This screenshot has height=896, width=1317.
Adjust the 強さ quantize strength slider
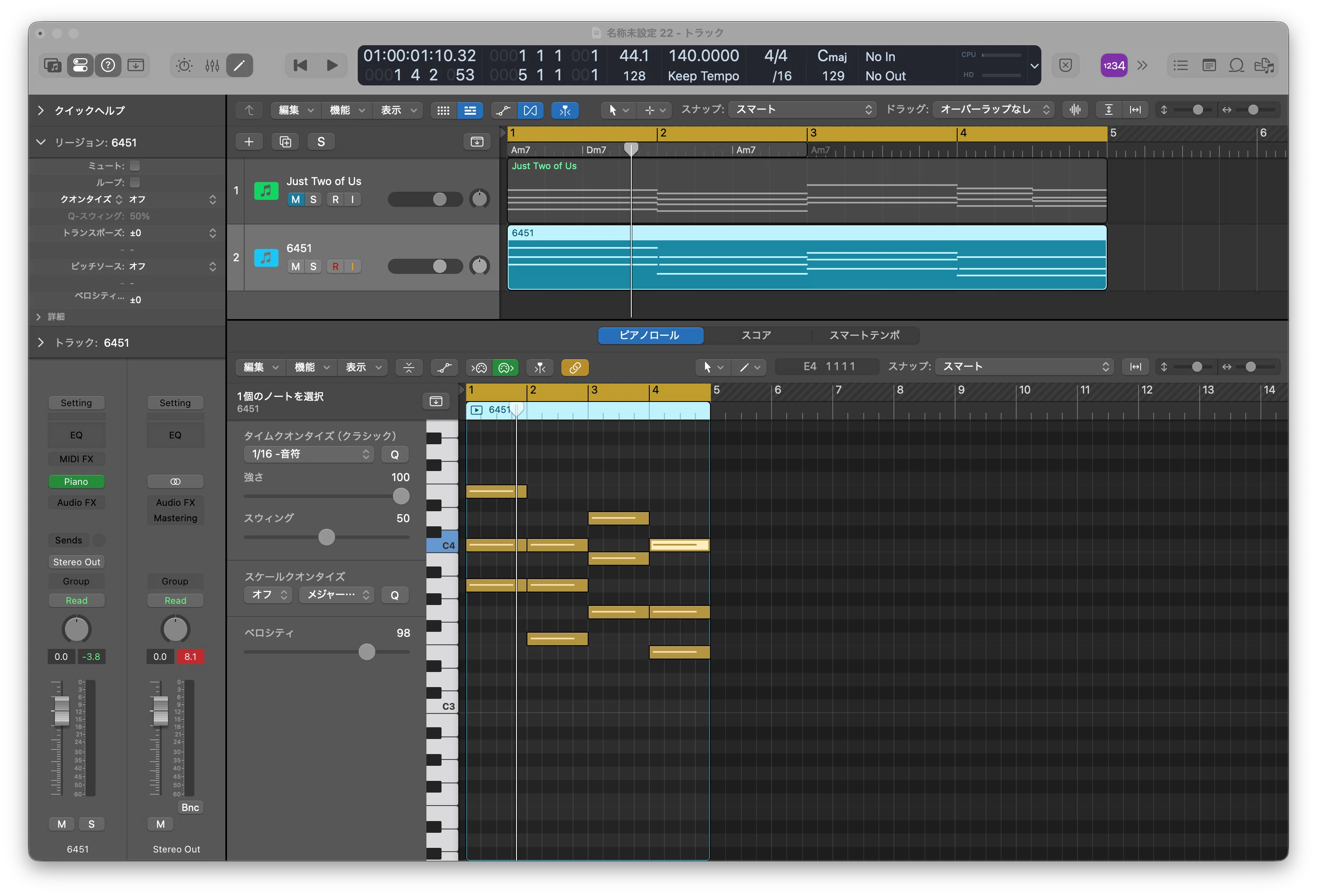400,496
